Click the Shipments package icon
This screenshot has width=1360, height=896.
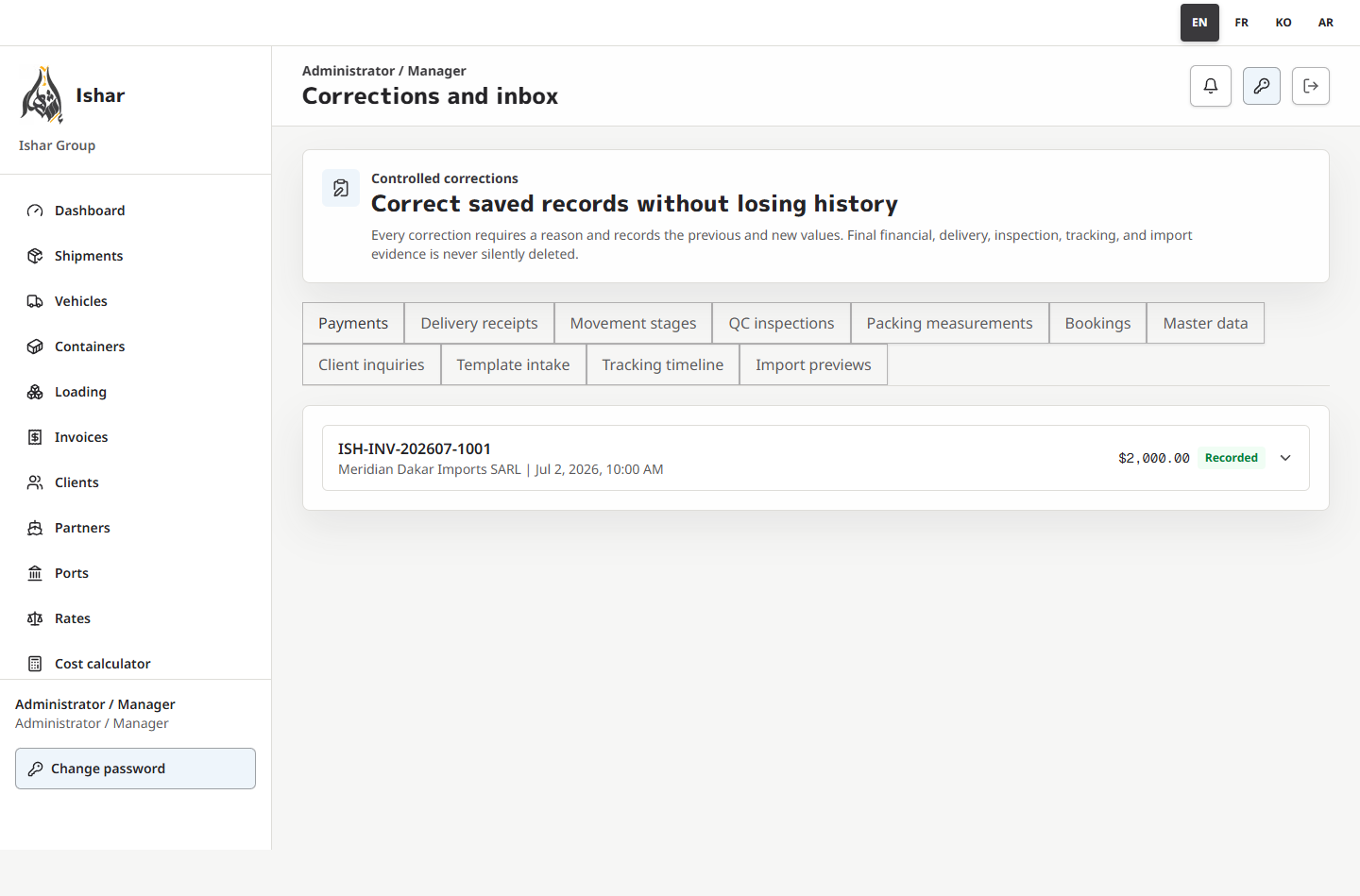35,256
